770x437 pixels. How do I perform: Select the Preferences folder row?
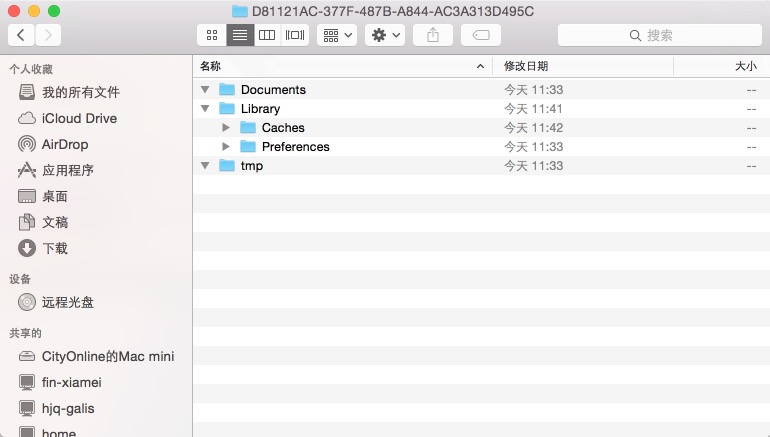[481, 146]
